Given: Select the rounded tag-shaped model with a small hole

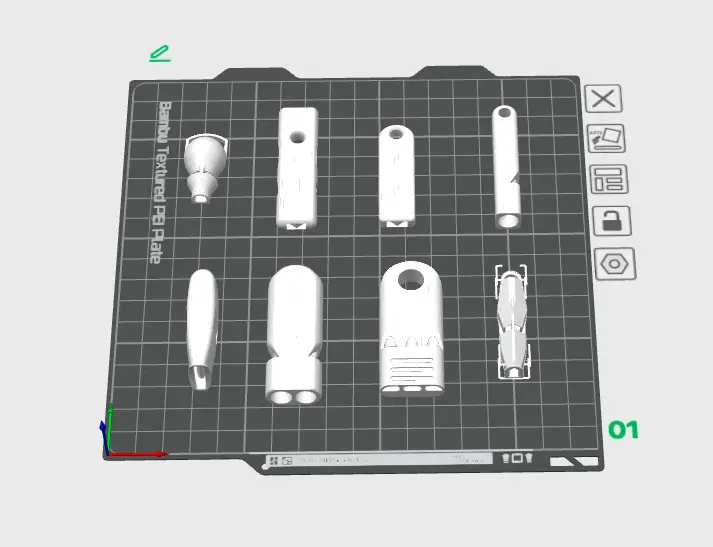Looking at the screenshot, I should [x=397, y=176].
